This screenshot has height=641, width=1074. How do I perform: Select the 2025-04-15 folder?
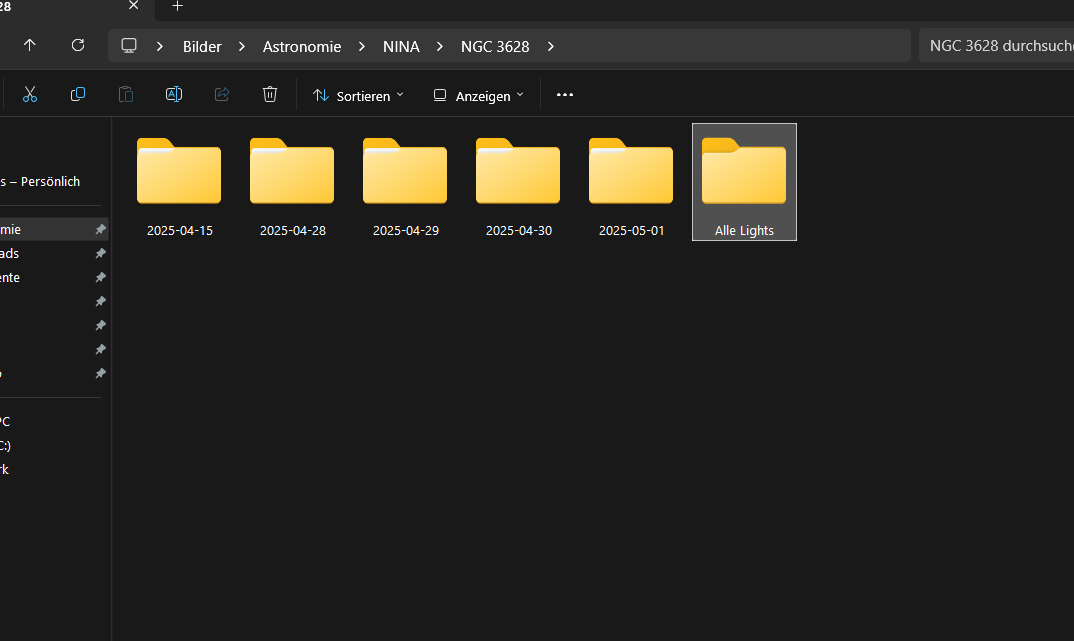point(179,183)
